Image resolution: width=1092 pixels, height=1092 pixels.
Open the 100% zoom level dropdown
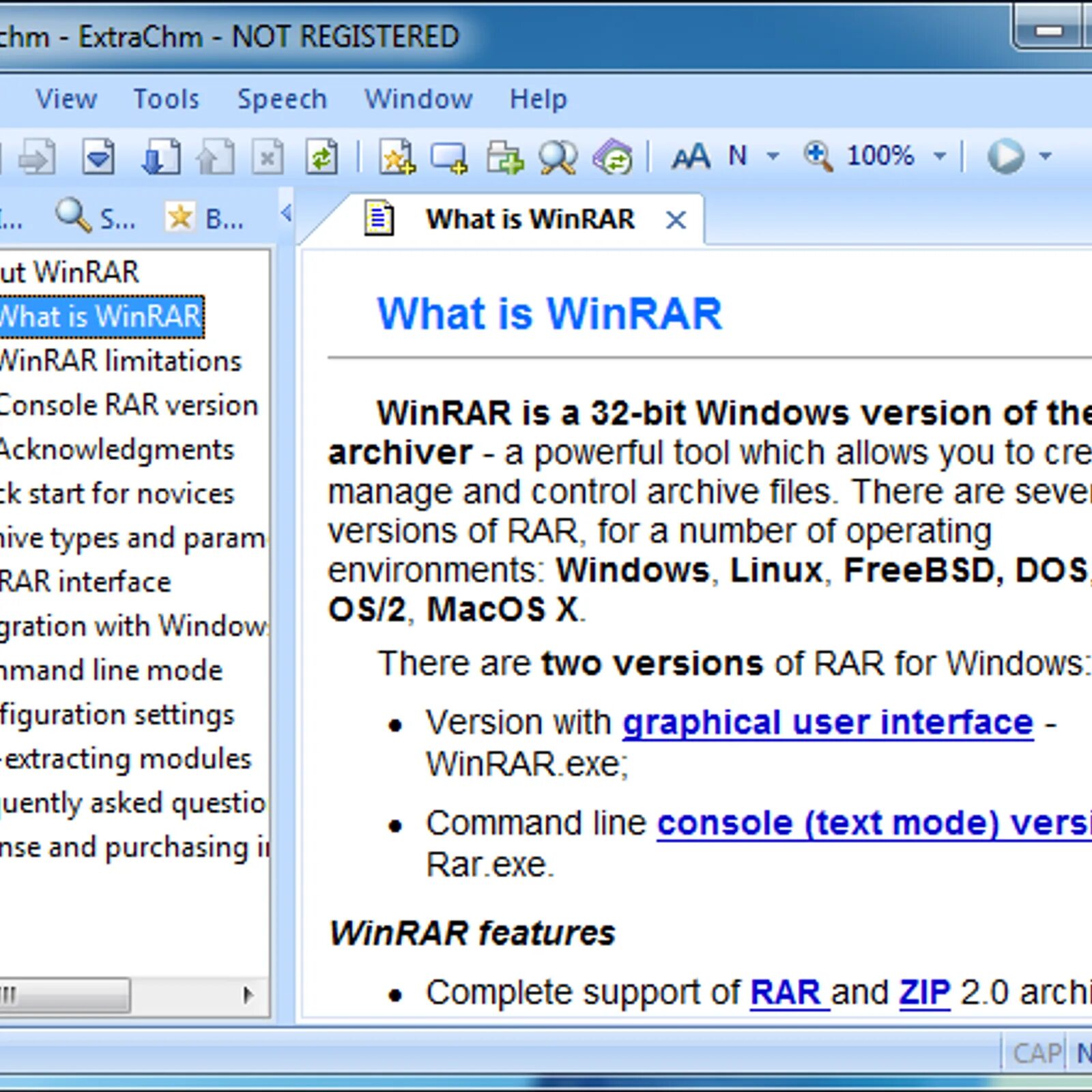[940, 156]
